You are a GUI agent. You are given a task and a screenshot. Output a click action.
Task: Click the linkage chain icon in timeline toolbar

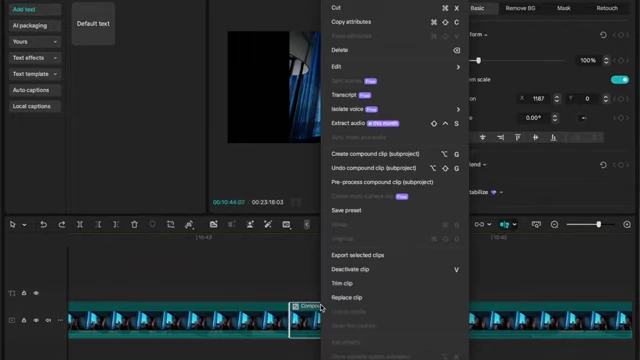coord(479,224)
